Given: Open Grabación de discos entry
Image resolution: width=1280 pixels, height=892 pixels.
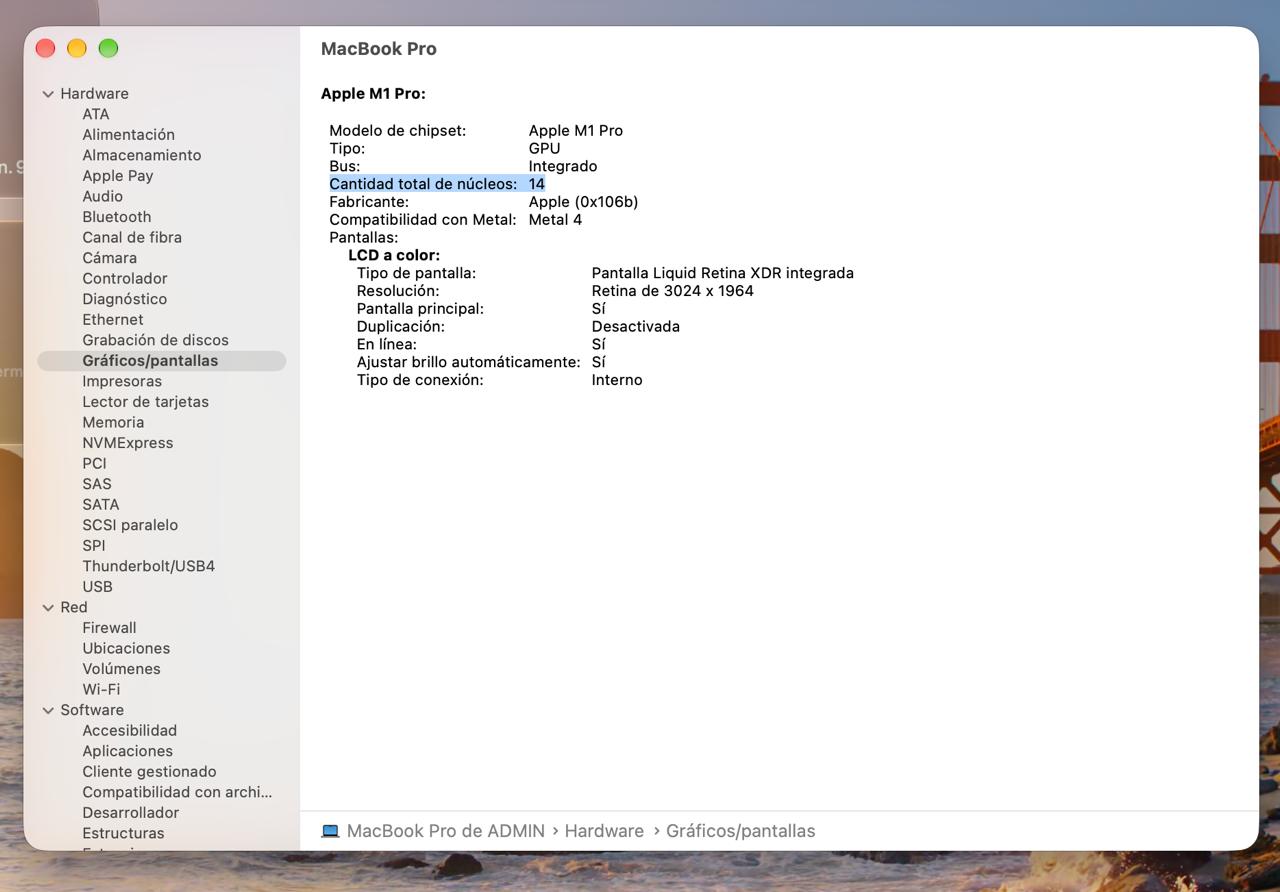Looking at the screenshot, I should pyautogui.click(x=155, y=340).
